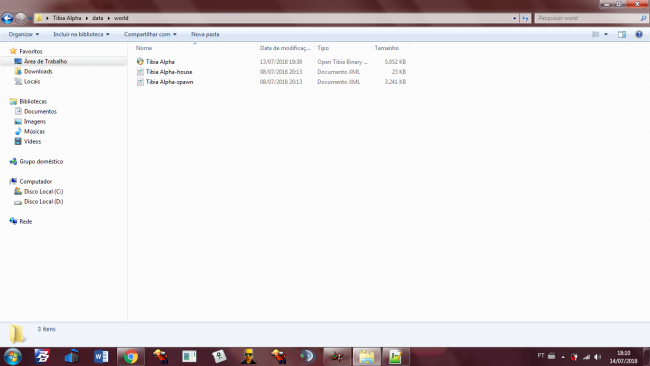Select the Tibia Alpha Open Tibia Binary file
650x366 pixels.
160,62
